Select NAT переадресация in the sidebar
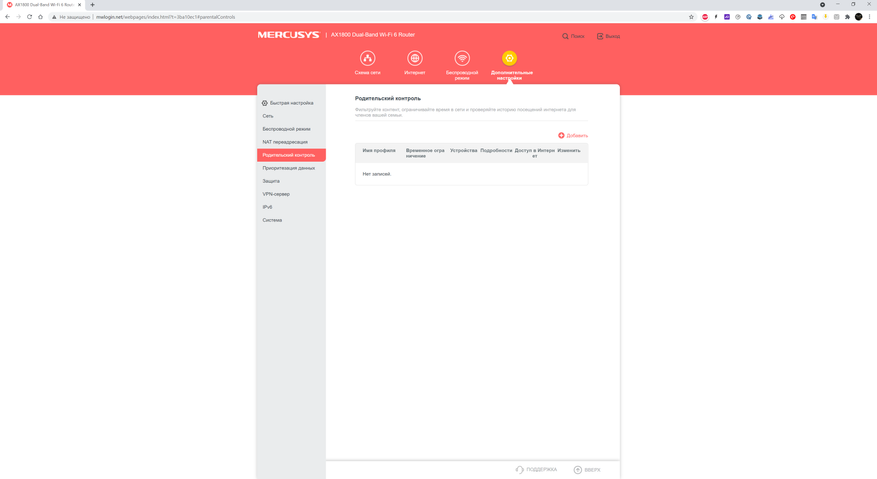Viewport: 877px width, 479px height. 285,142
